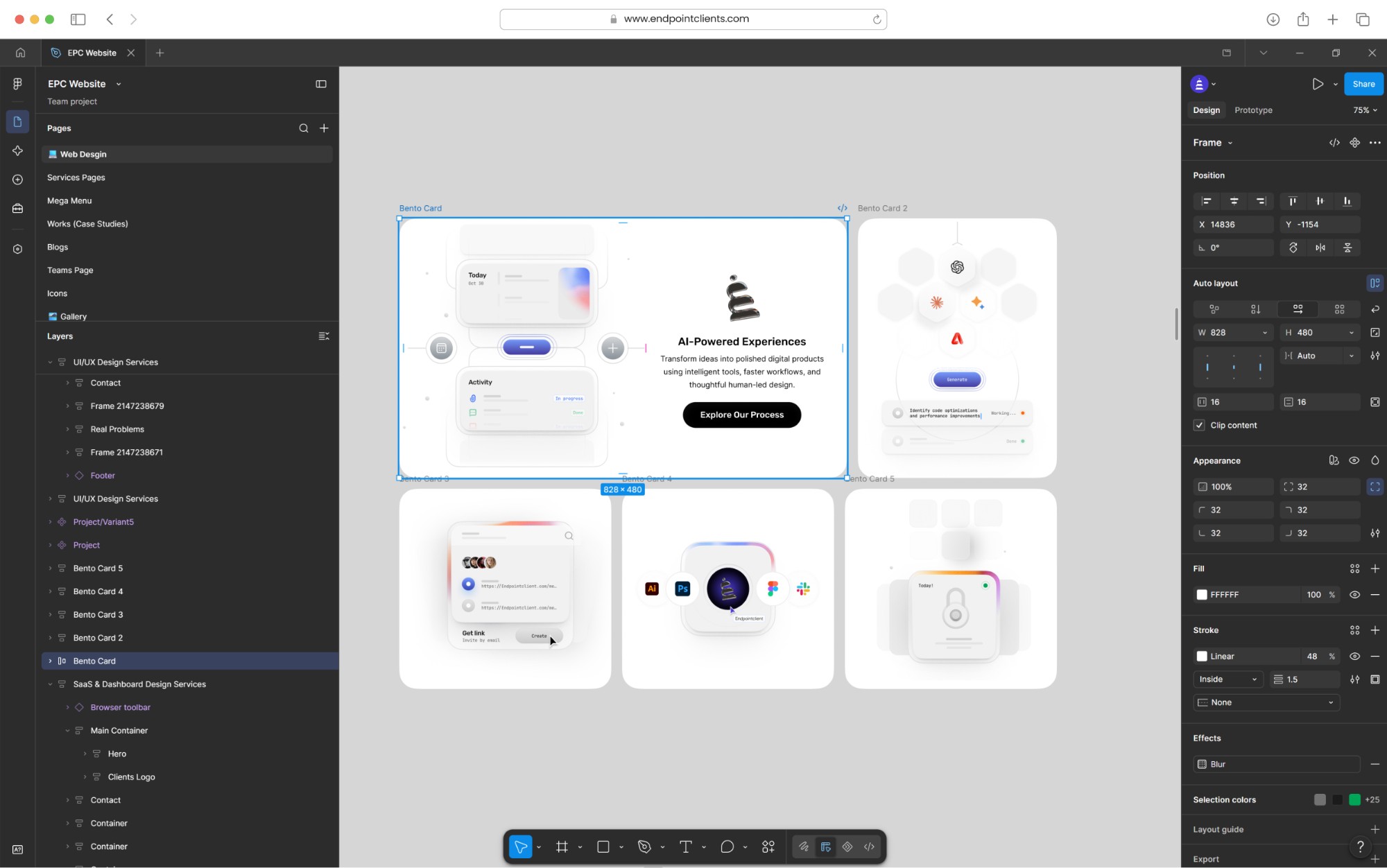Open the Mega Menu page
The image size is (1387, 868).
(x=69, y=200)
